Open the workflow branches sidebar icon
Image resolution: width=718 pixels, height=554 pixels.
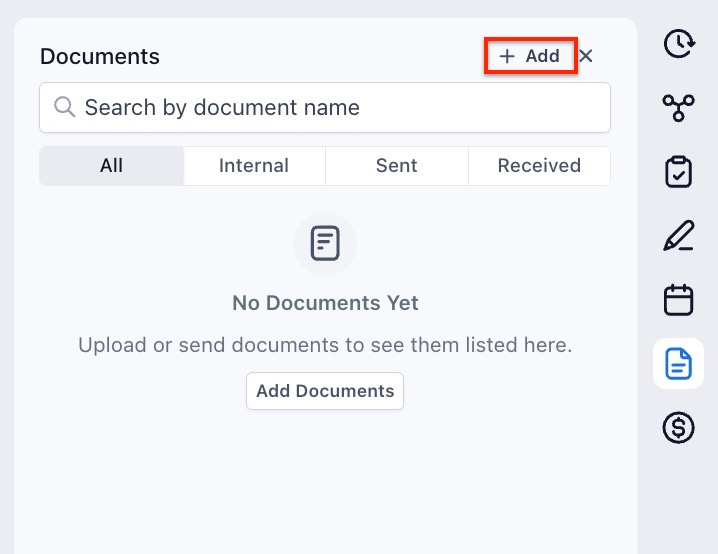[x=679, y=107]
